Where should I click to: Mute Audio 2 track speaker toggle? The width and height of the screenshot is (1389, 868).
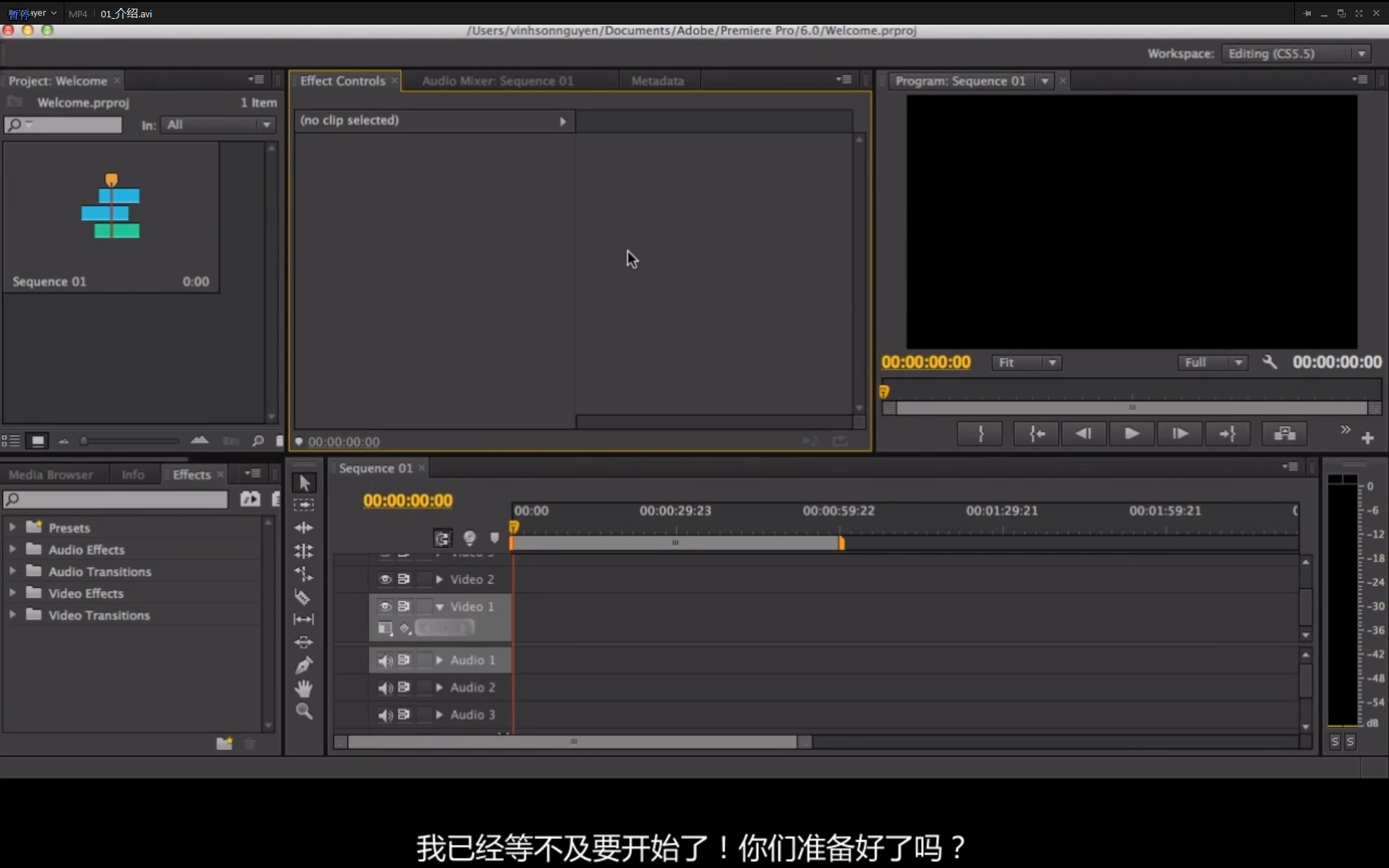tap(385, 688)
